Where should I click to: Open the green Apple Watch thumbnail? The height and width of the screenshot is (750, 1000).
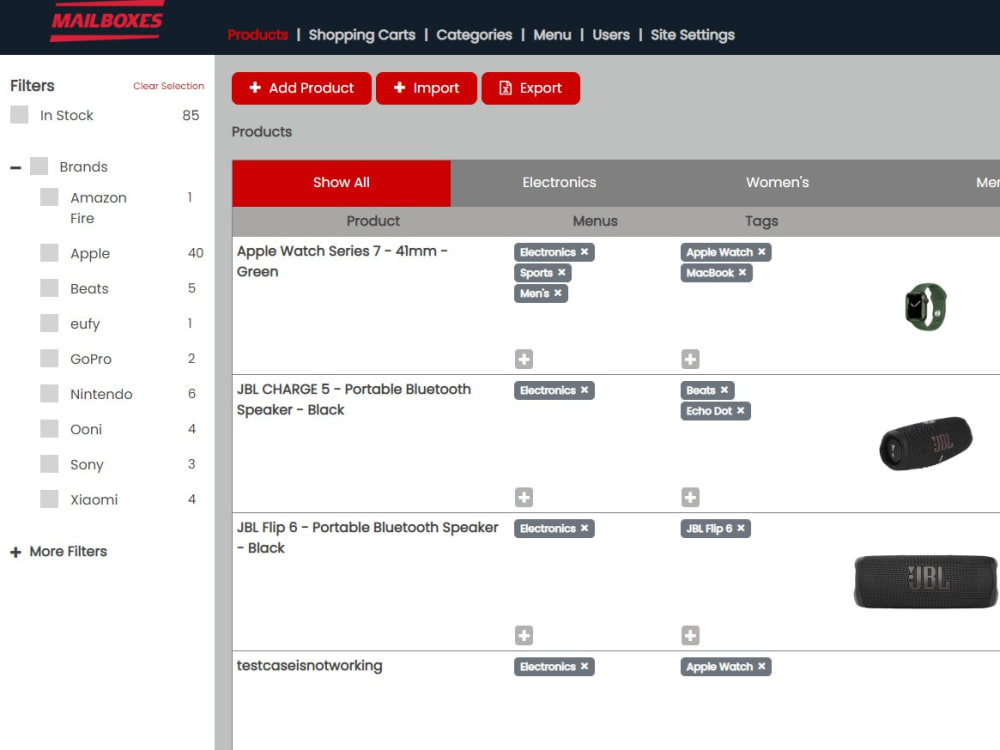click(x=926, y=307)
